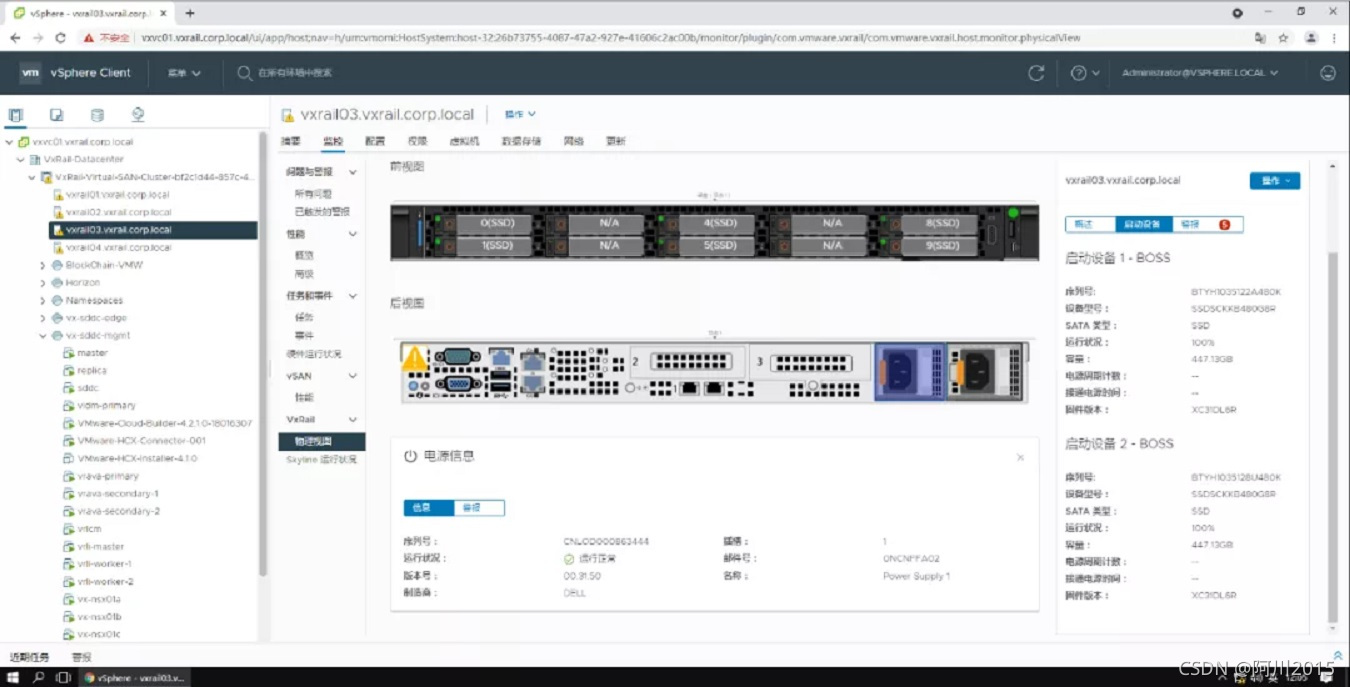Expand the BlockChain-VMW resource pool

coord(43,265)
